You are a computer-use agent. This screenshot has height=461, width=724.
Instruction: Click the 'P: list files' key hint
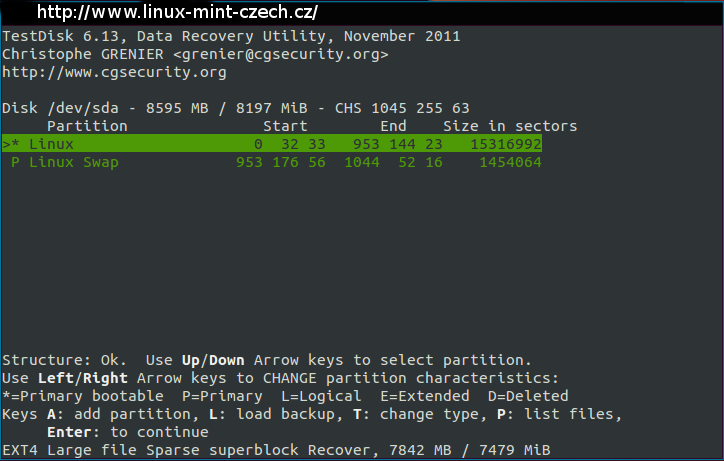[559, 414]
